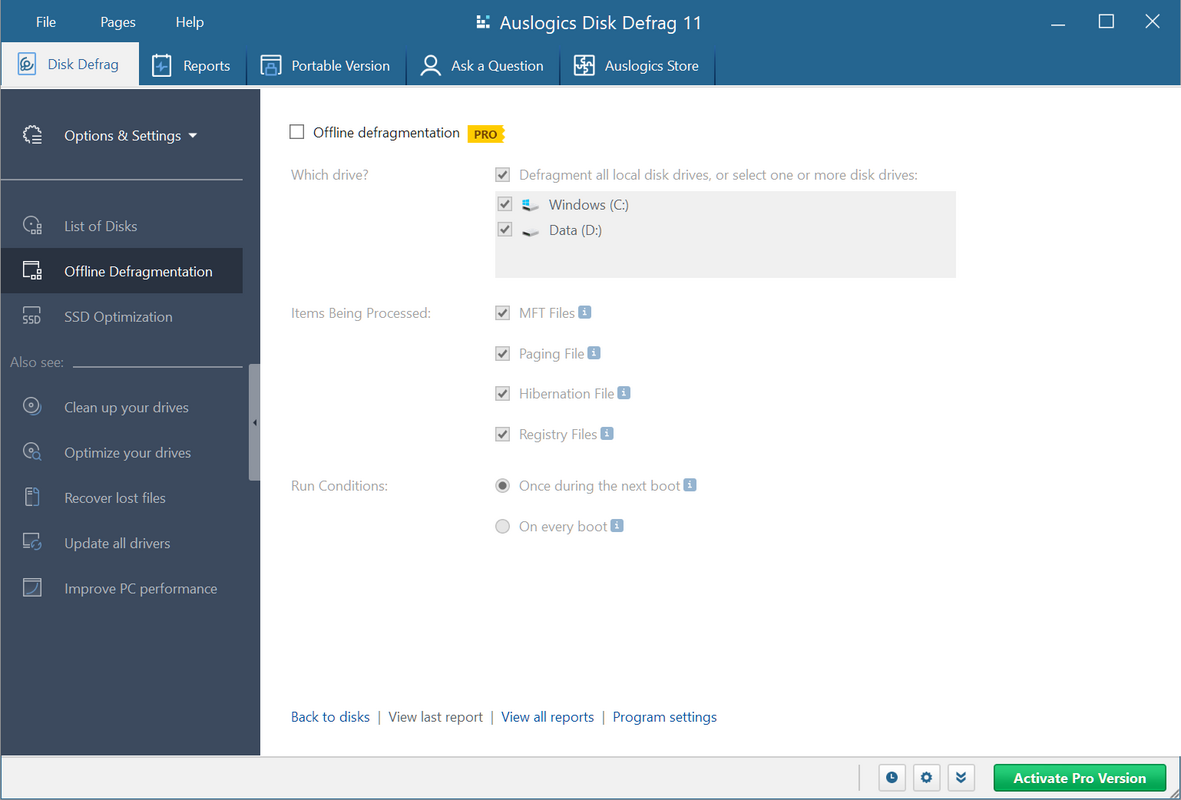The height and width of the screenshot is (800, 1181).
Task: Open the Pages menu
Action: tap(117, 22)
